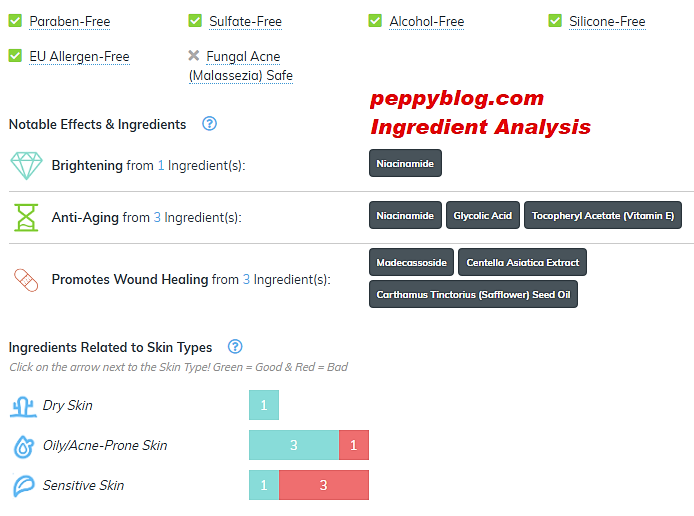
Task: Click the bandage Wound Healing icon
Action: tap(26, 280)
